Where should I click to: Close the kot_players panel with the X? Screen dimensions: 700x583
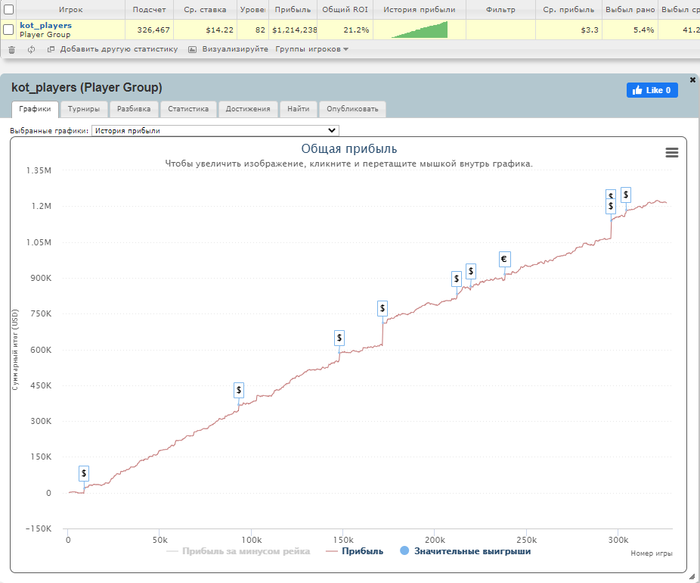693,79
